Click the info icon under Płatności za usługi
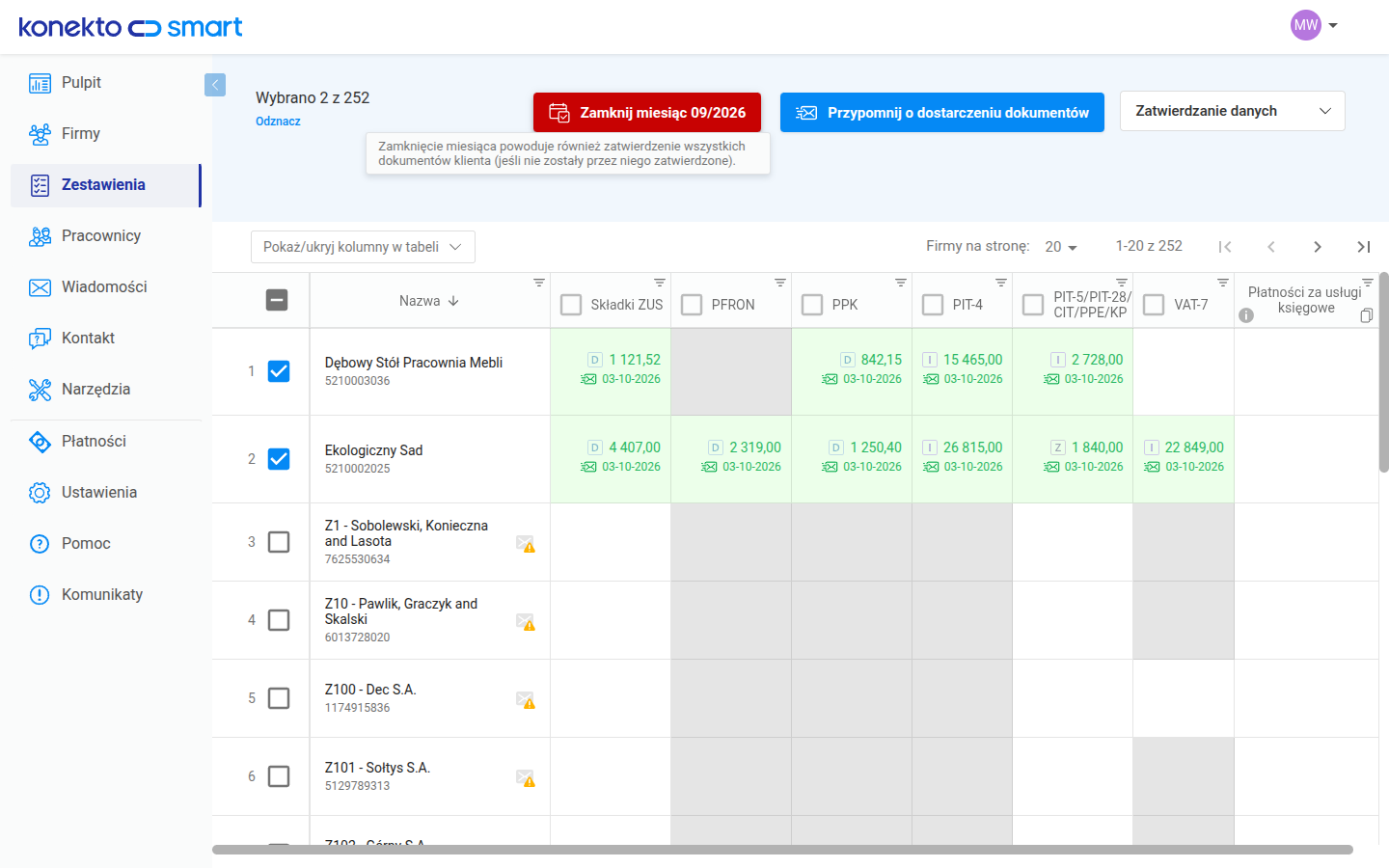Image resolution: width=1389 pixels, height=868 pixels. coord(1246,315)
